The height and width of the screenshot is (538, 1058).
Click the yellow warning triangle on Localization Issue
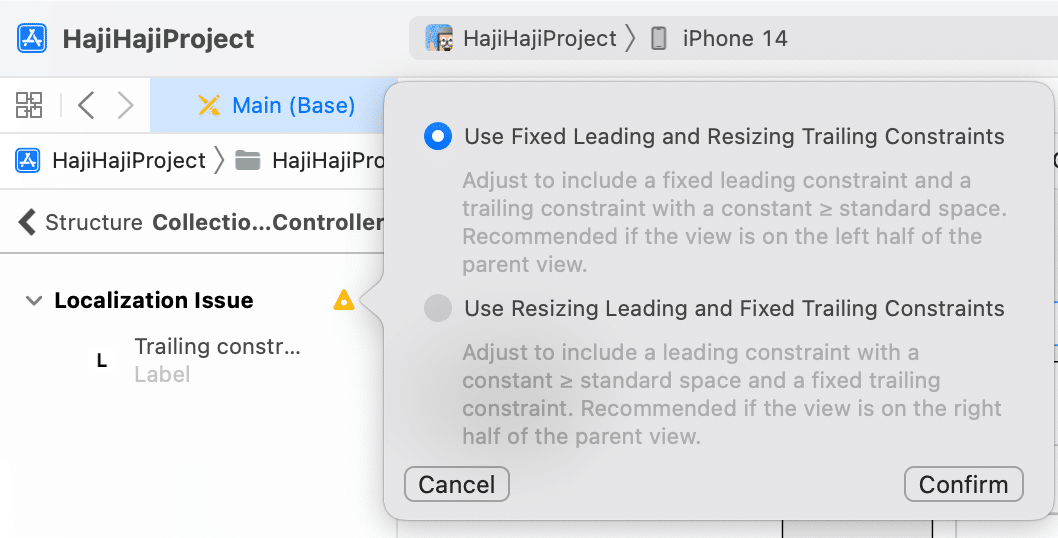point(344,300)
